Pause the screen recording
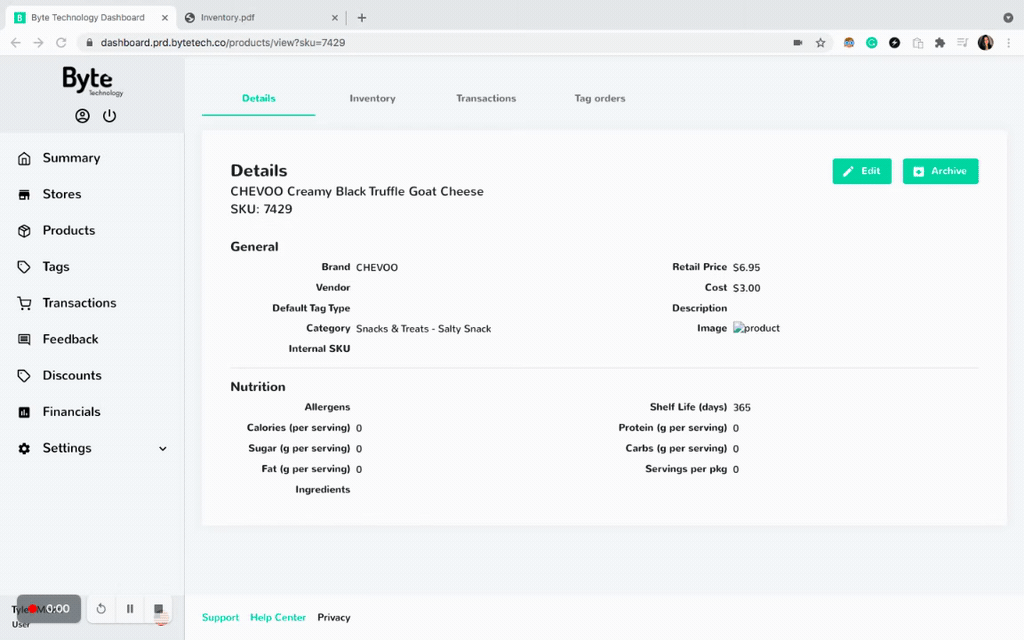The height and width of the screenshot is (640, 1024). (130, 609)
